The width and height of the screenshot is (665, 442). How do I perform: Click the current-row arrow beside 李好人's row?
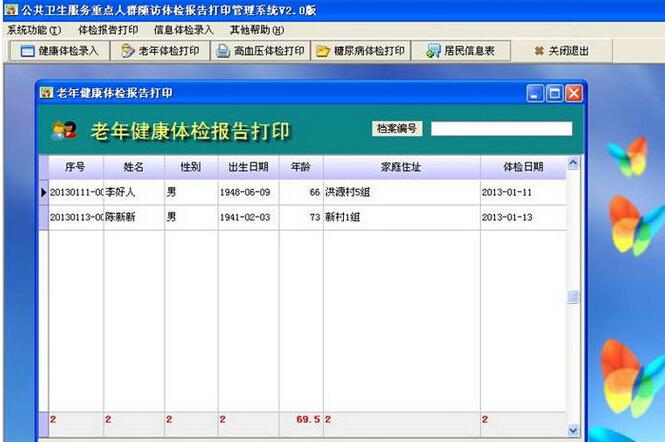point(43,192)
